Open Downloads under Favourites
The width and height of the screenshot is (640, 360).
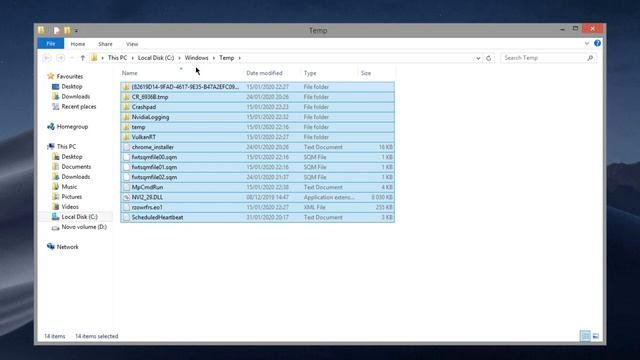(x=76, y=97)
